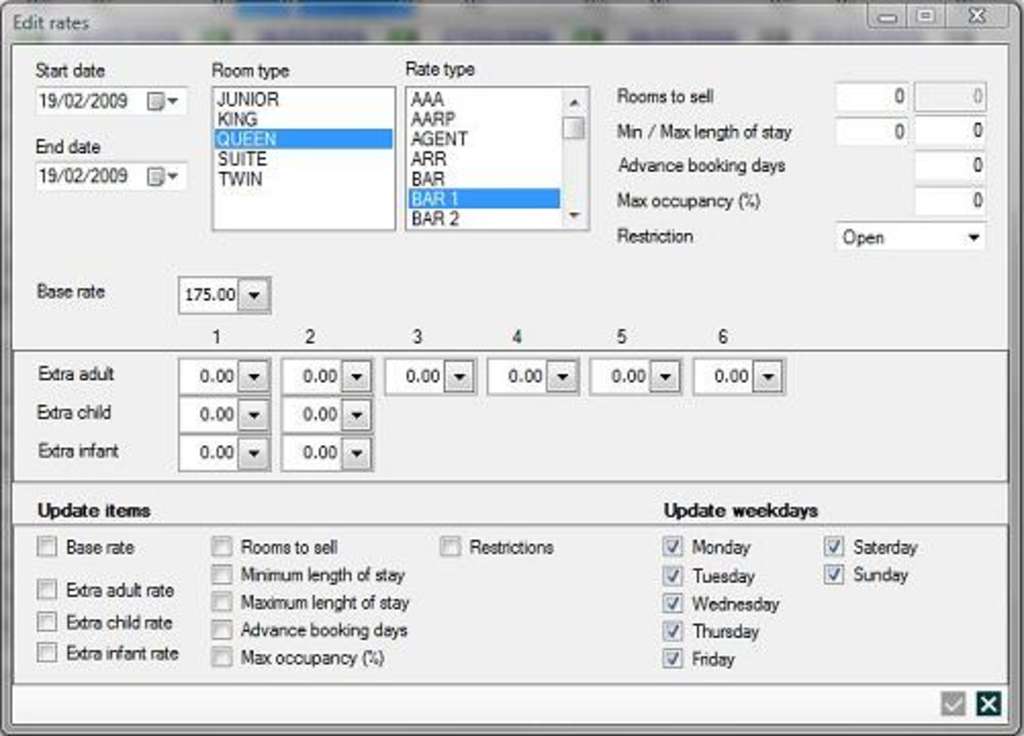Image resolution: width=1024 pixels, height=736 pixels.
Task: Check the Rooms to sell update item
Action: pyautogui.click(x=222, y=547)
